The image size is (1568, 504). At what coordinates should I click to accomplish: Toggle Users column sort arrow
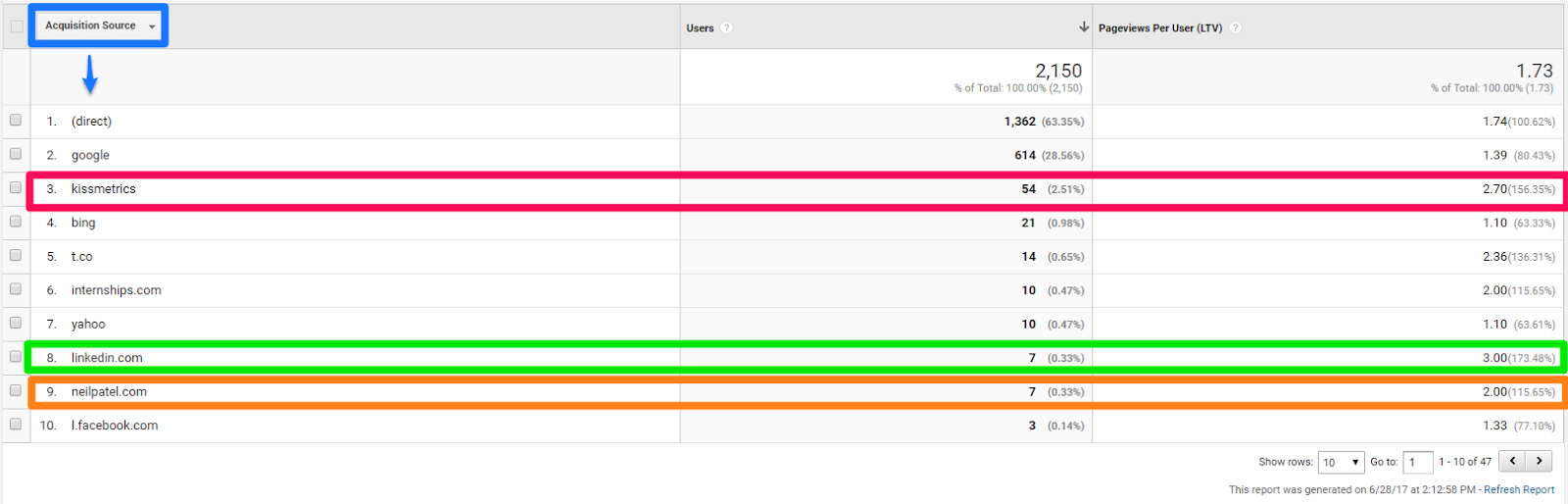(x=1083, y=27)
